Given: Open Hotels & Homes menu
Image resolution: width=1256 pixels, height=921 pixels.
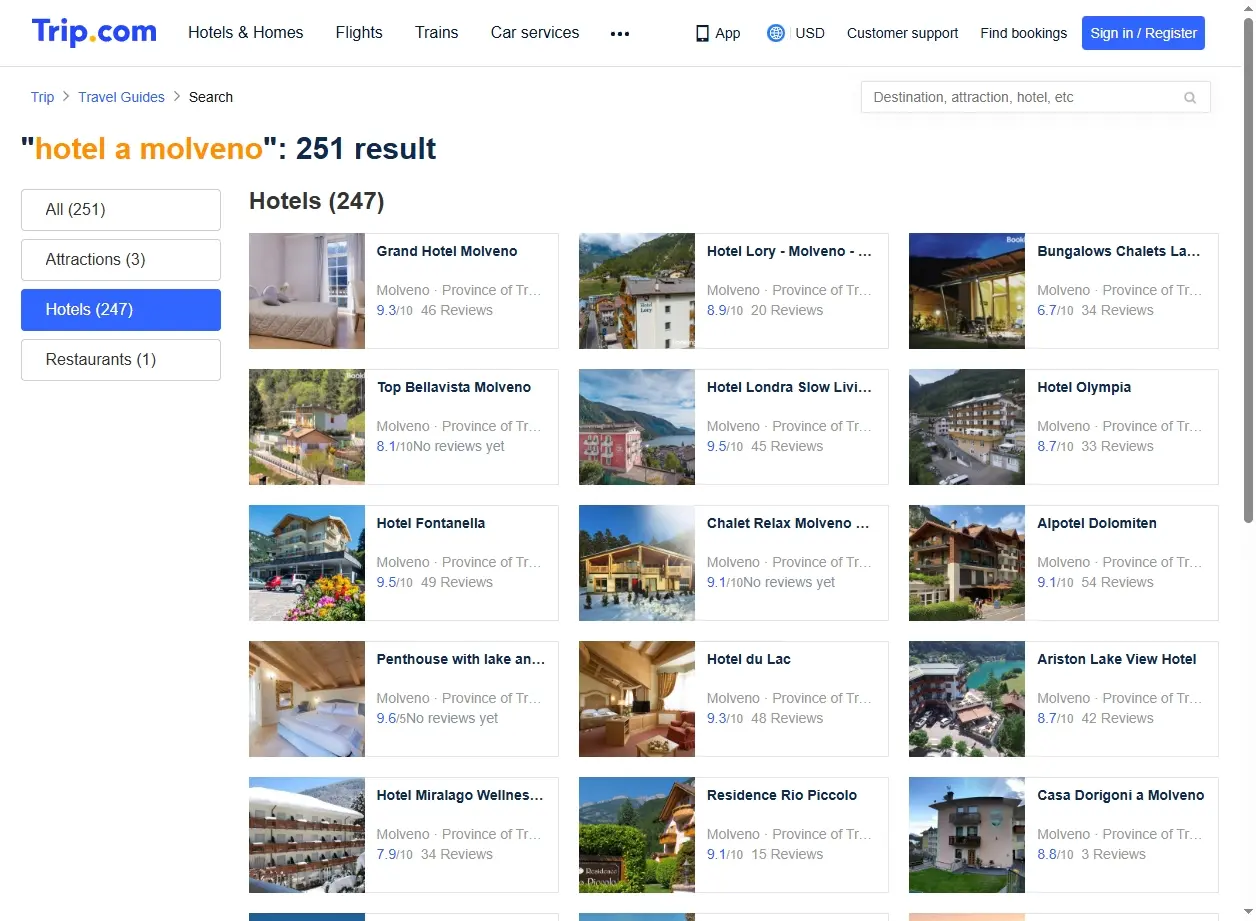Looking at the screenshot, I should pyautogui.click(x=246, y=33).
